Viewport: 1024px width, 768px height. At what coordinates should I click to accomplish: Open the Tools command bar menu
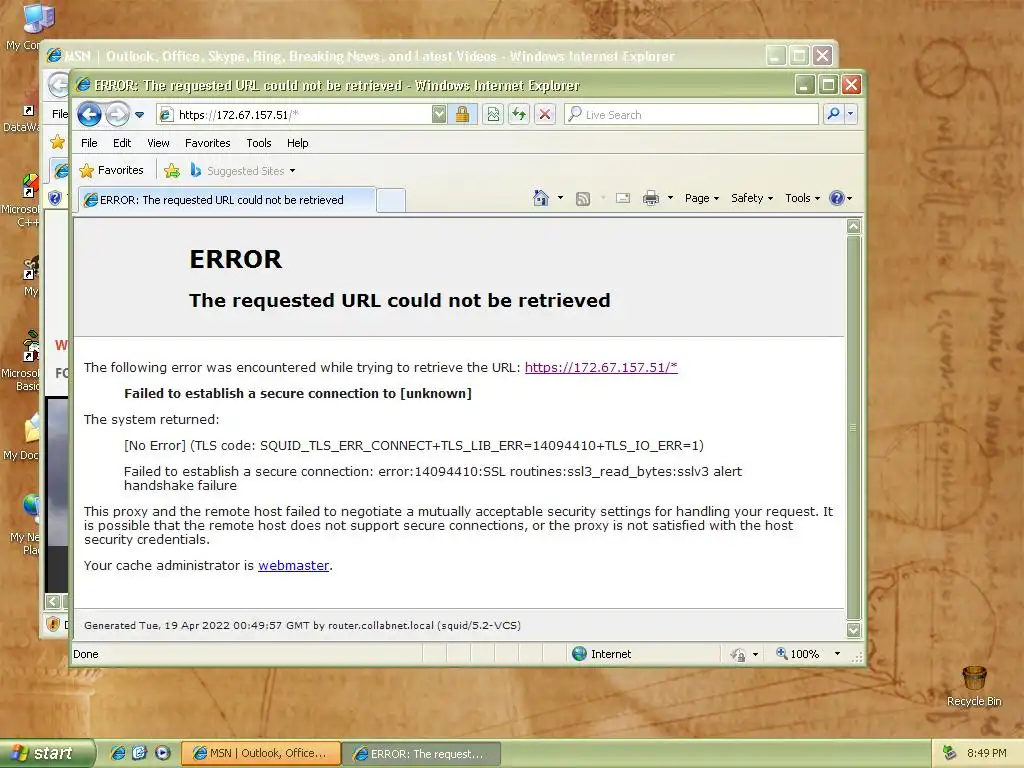click(802, 198)
